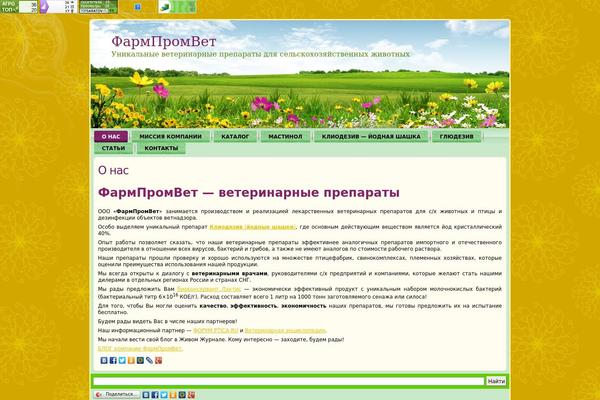Viewport: 600px width, 400px height.
Task: Open КЛИОДЕЗИВ — ЙОДНАЯ ШАШКА page
Action: coord(371,136)
